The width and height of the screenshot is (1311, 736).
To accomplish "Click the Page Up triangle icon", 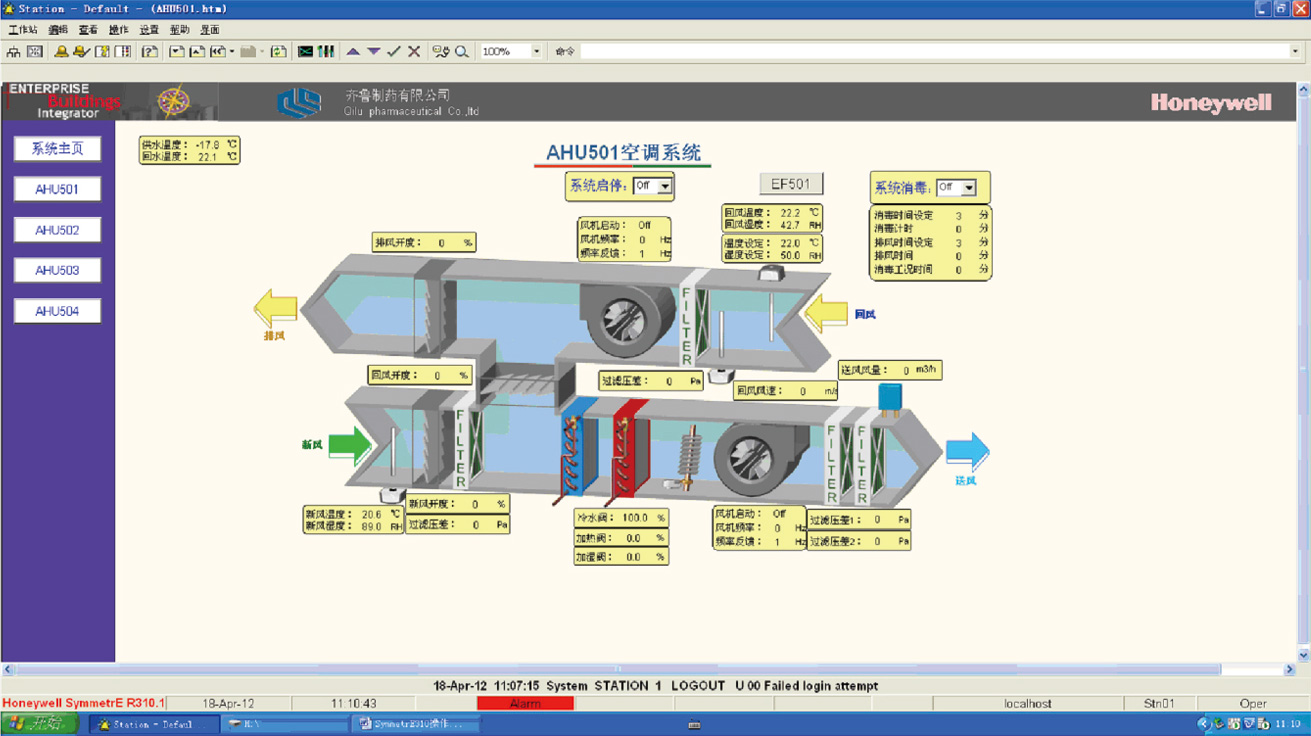I will [x=353, y=51].
